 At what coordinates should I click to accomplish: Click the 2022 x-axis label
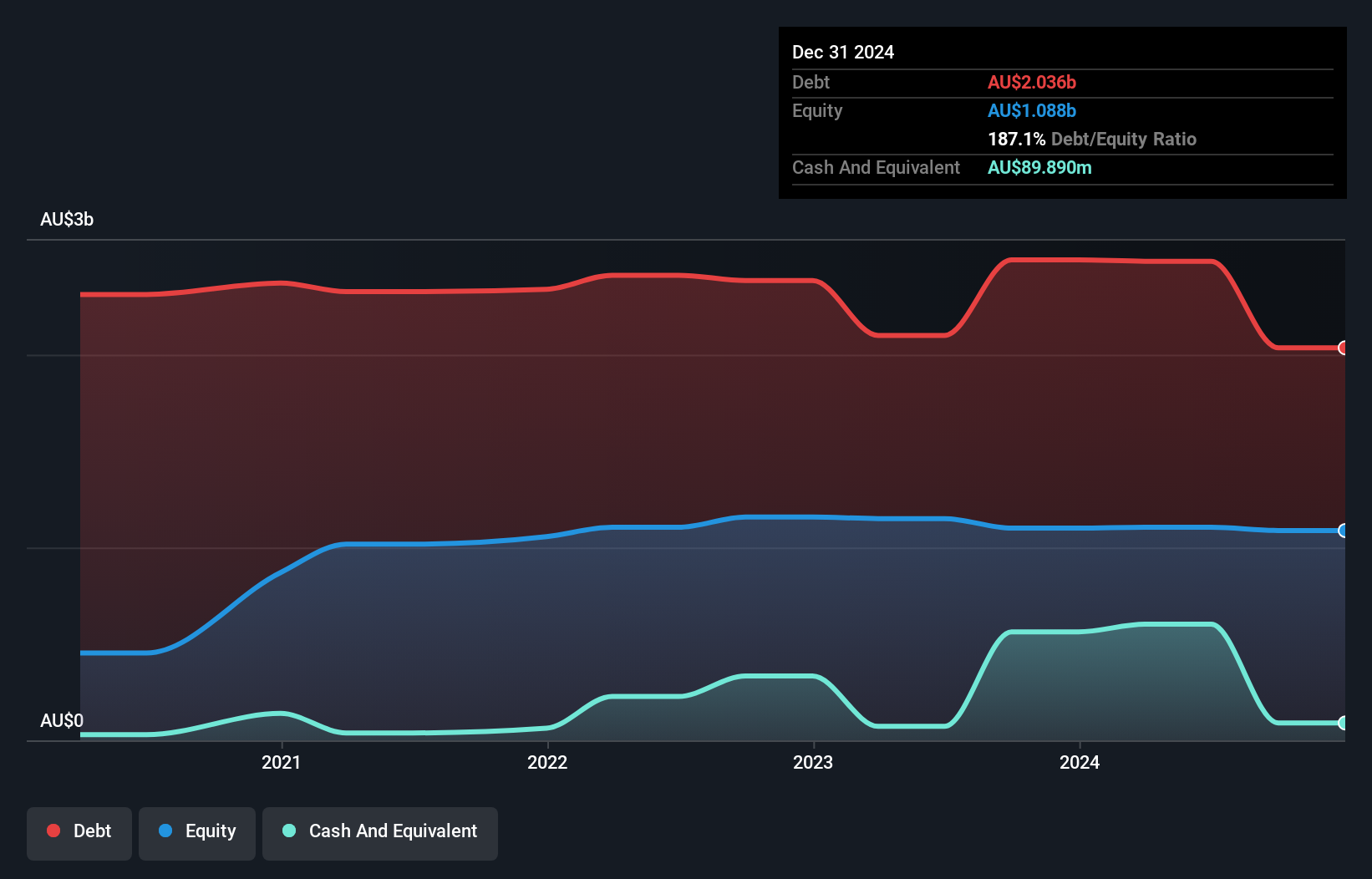(x=547, y=762)
